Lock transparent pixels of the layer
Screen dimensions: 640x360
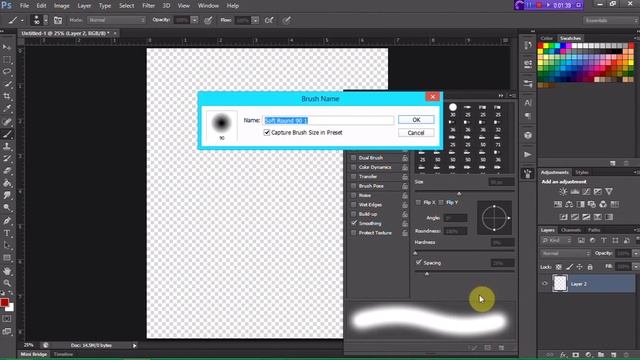click(558, 267)
